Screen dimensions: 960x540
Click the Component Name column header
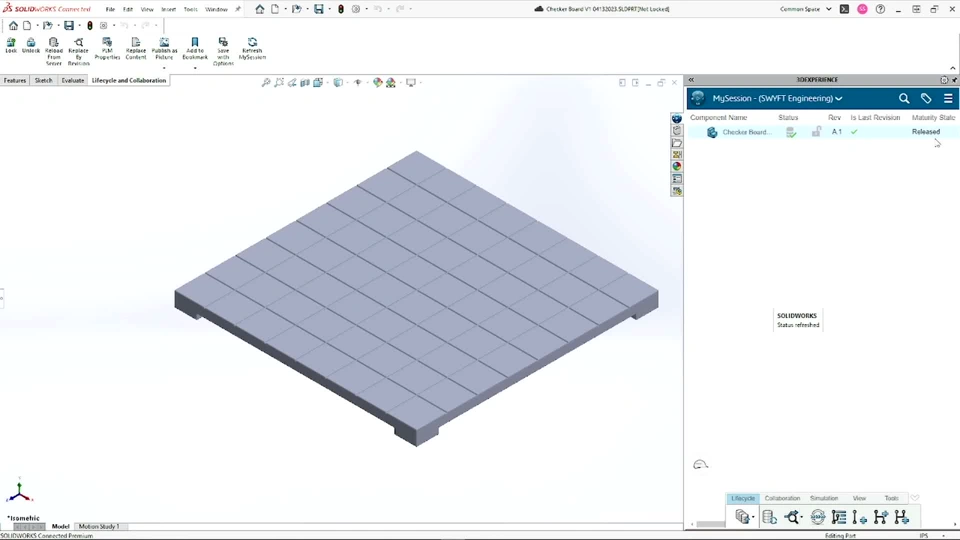[719, 118]
